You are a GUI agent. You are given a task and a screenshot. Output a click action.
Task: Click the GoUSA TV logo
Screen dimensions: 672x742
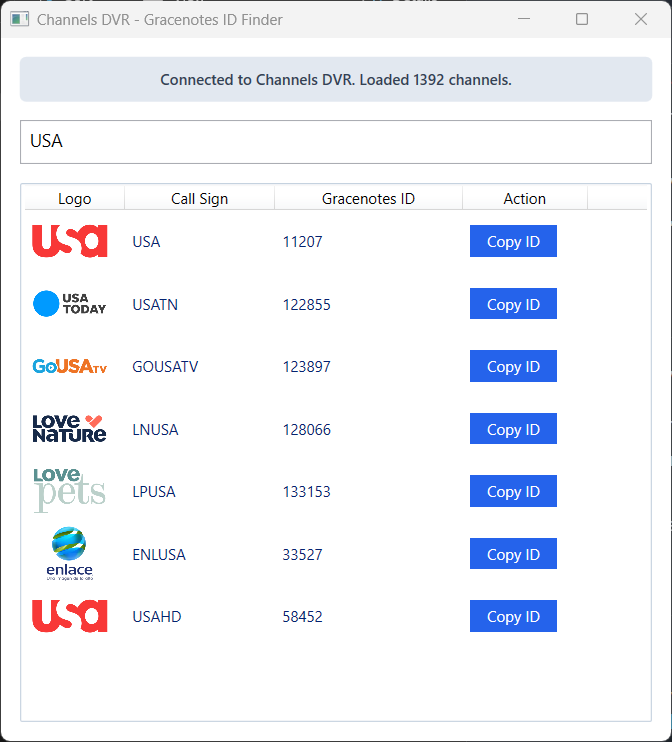[69, 367]
